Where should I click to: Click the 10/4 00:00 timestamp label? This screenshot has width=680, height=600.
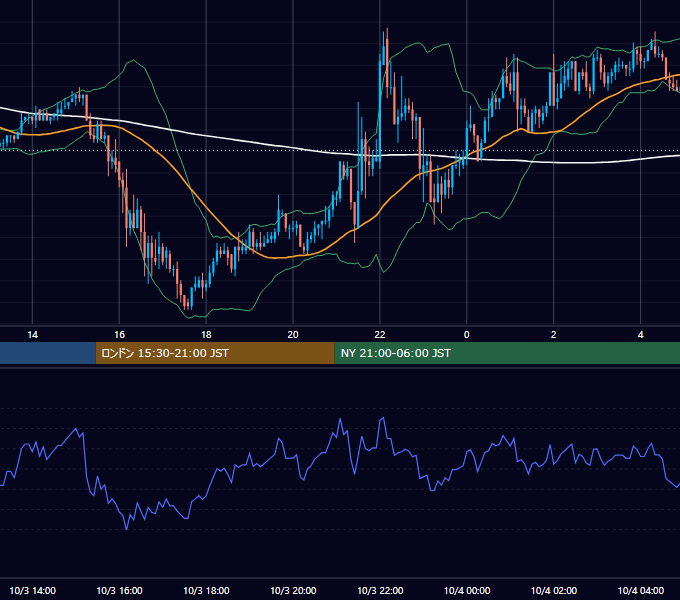click(467, 590)
